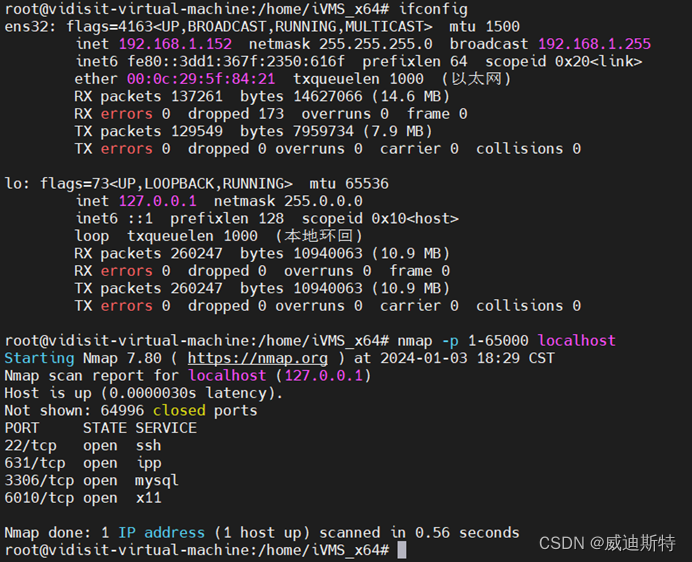Click the TX bytes value 7959734
This screenshot has width=692, height=562.
point(323,131)
